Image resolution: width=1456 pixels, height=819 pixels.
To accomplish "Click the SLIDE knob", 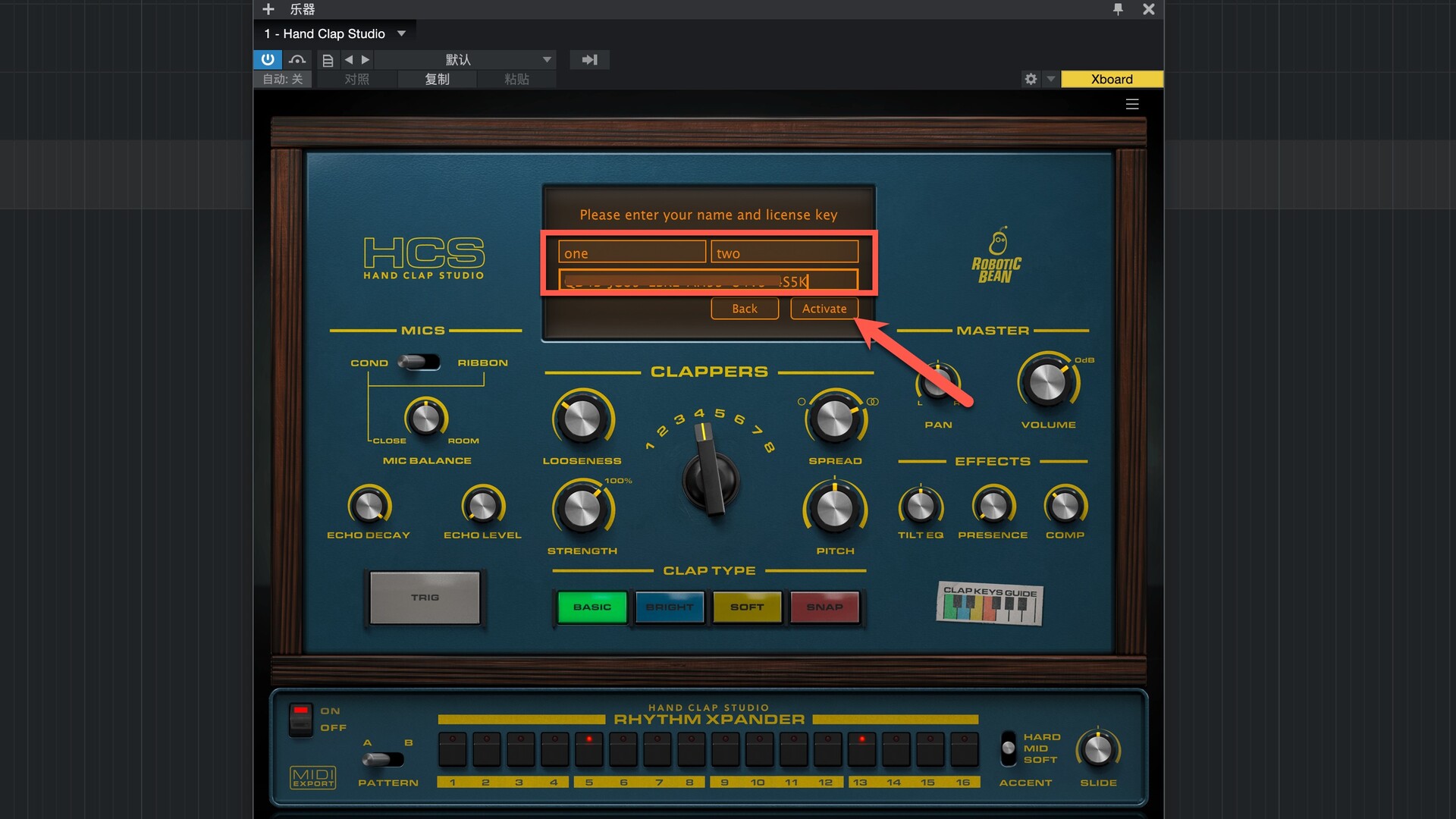I will pos(1098,749).
